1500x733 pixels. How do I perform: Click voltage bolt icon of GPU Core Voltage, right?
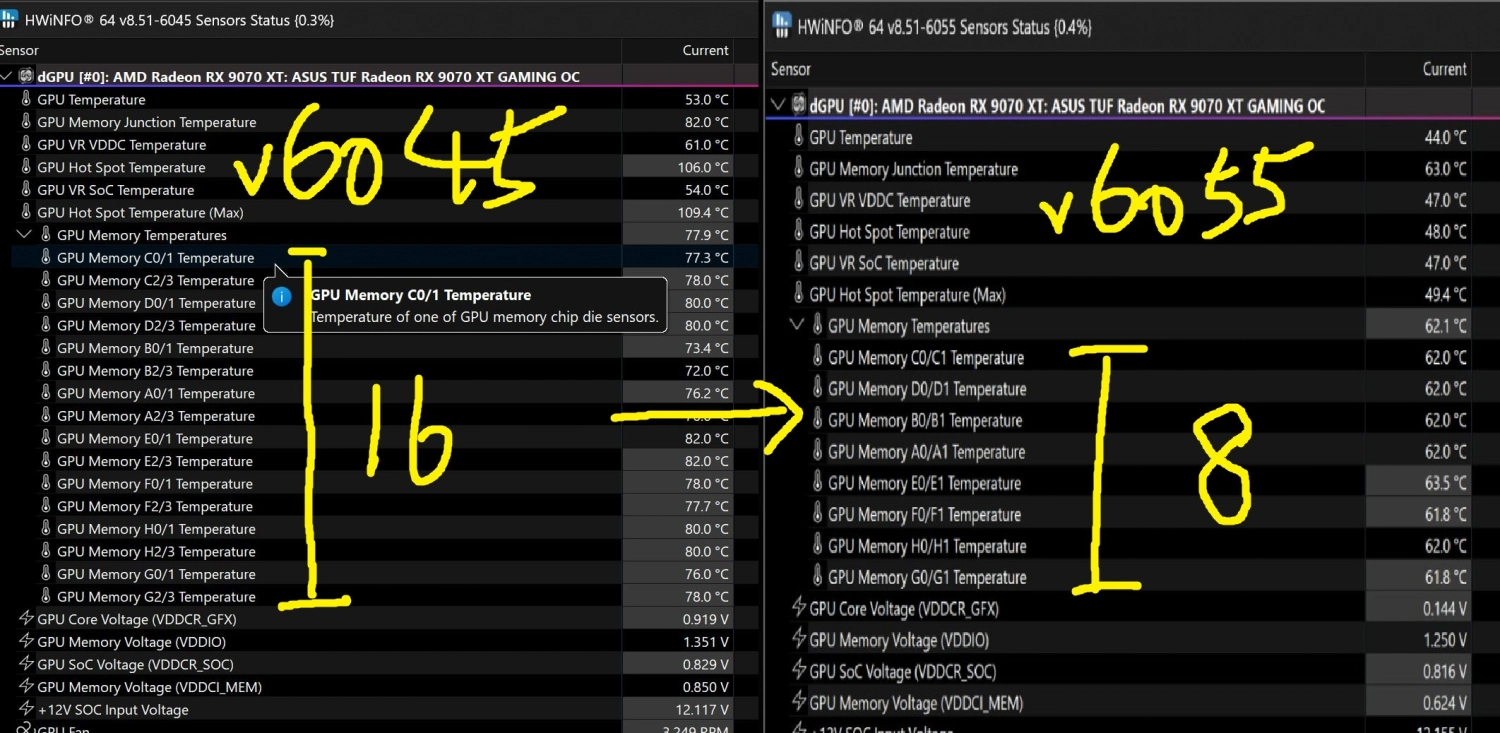click(x=798, y=608)
